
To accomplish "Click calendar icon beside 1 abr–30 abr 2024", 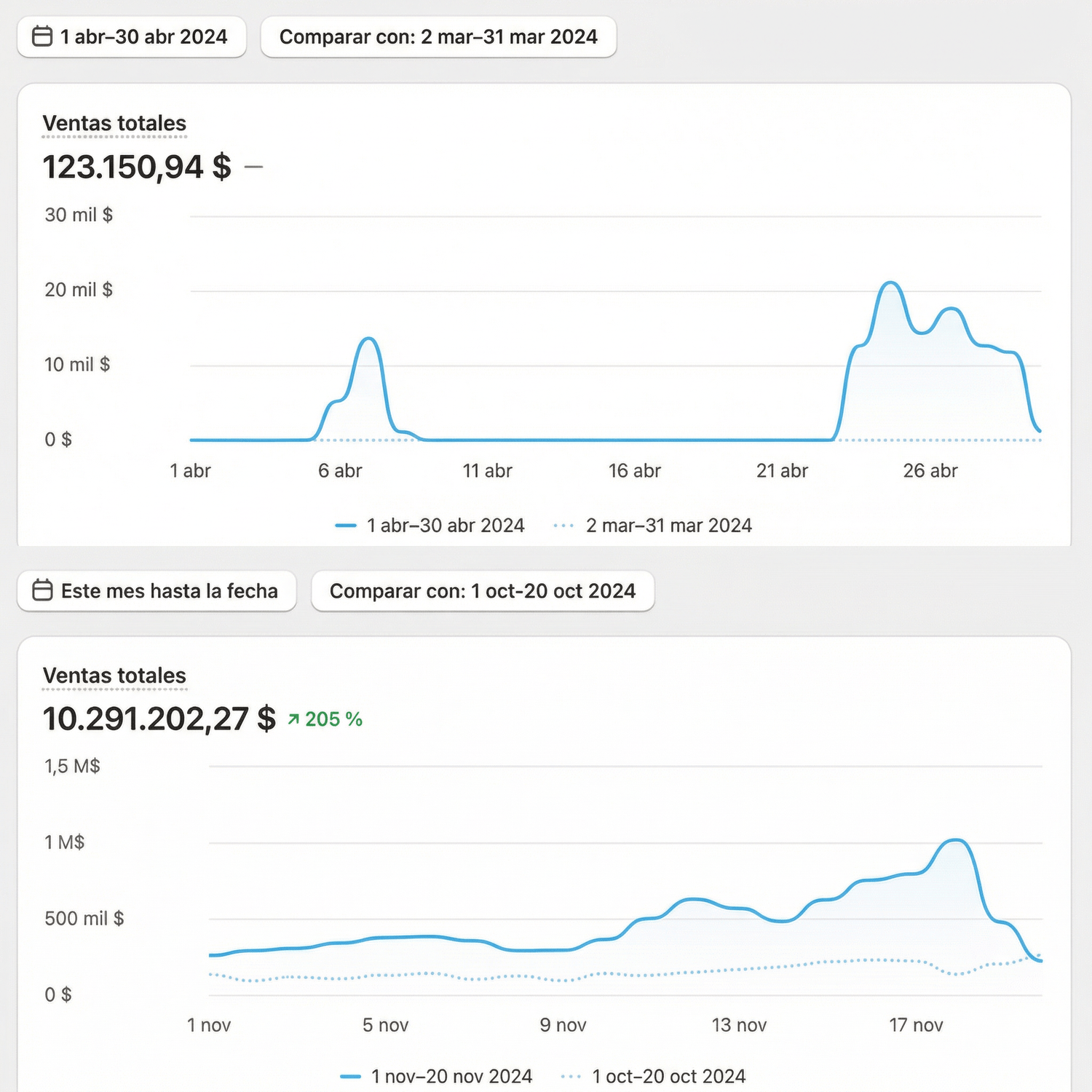I will pos(42,36).
